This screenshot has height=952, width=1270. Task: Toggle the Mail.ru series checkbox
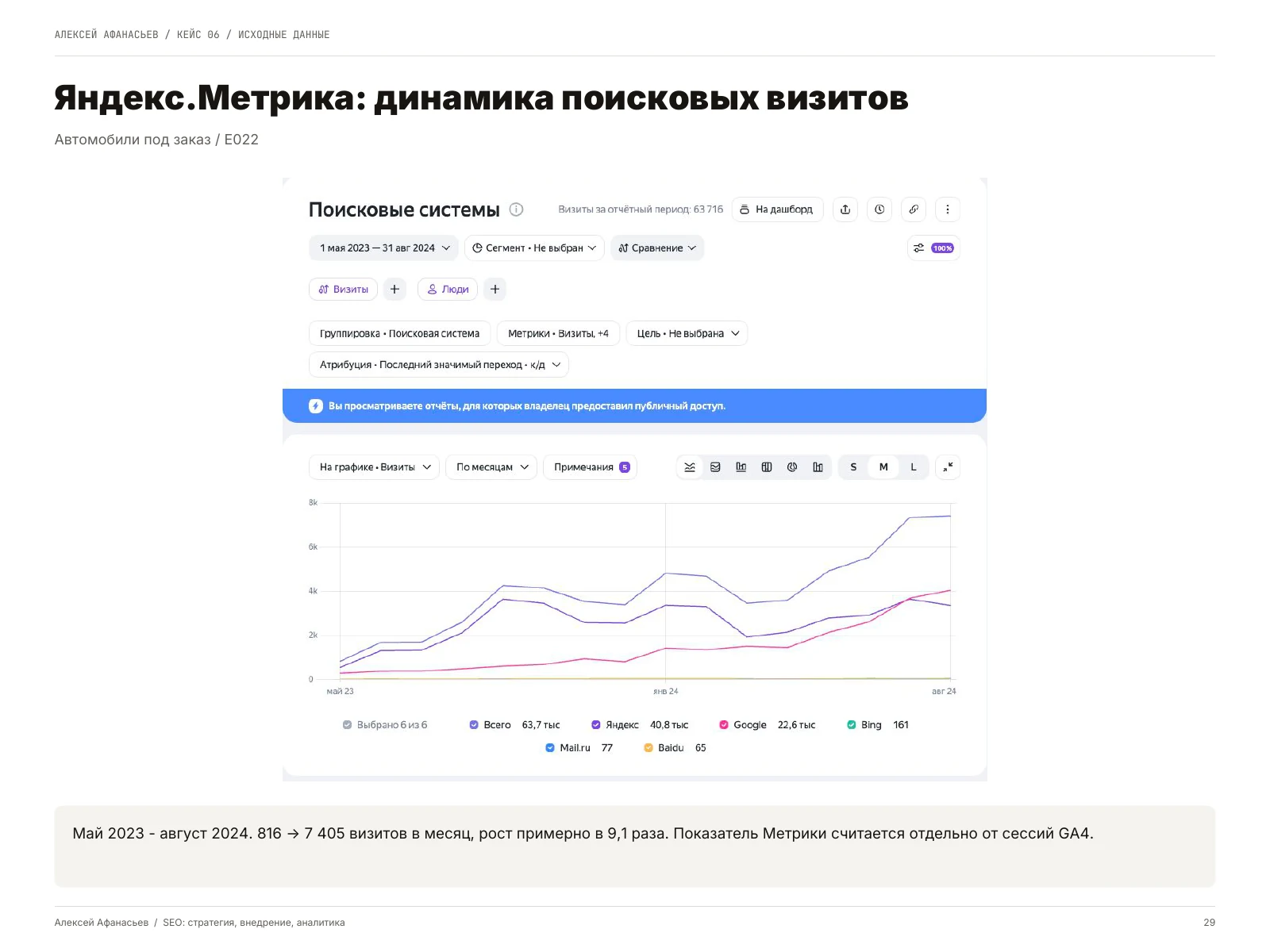coord(550,748)
